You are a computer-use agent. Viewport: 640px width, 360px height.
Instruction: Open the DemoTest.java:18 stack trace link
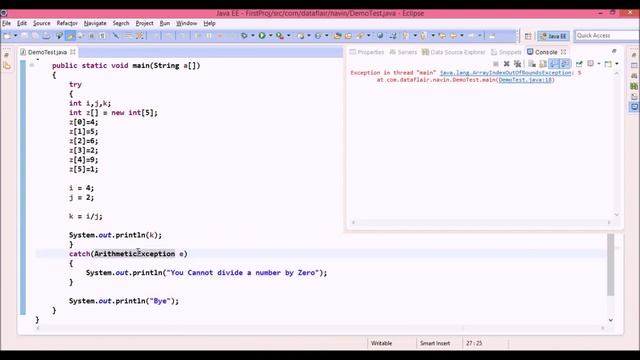coord(525,80)
